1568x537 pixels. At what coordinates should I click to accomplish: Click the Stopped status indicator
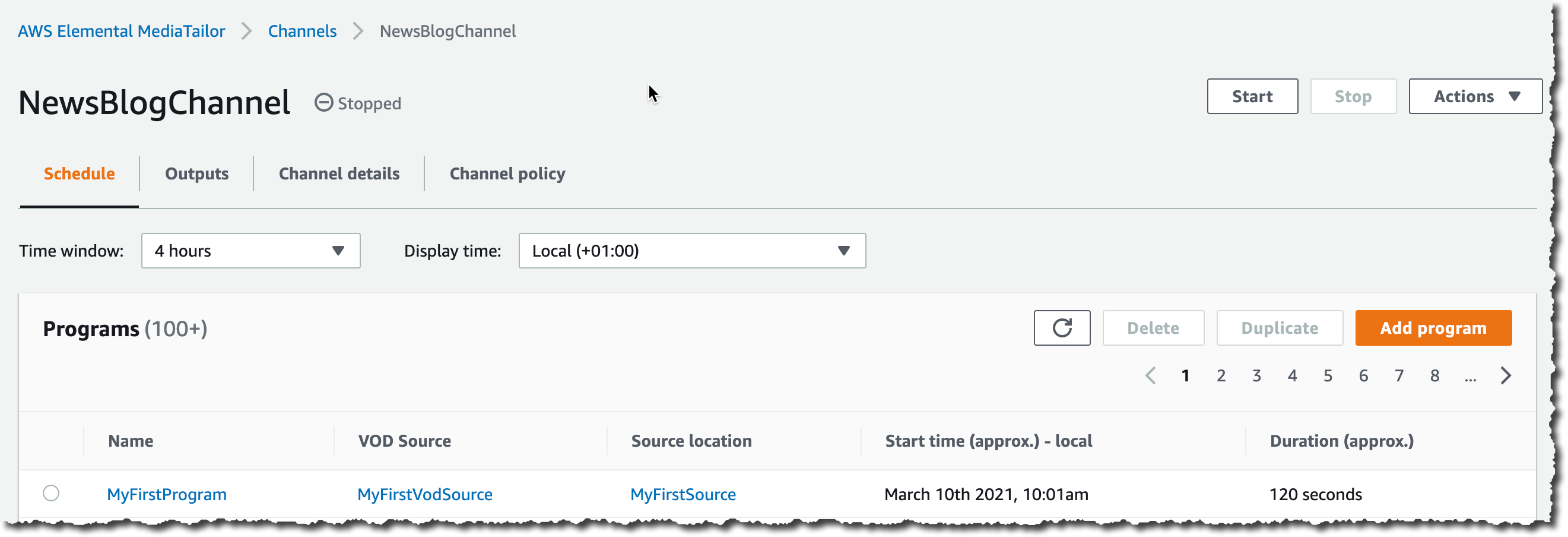(358, 103)
